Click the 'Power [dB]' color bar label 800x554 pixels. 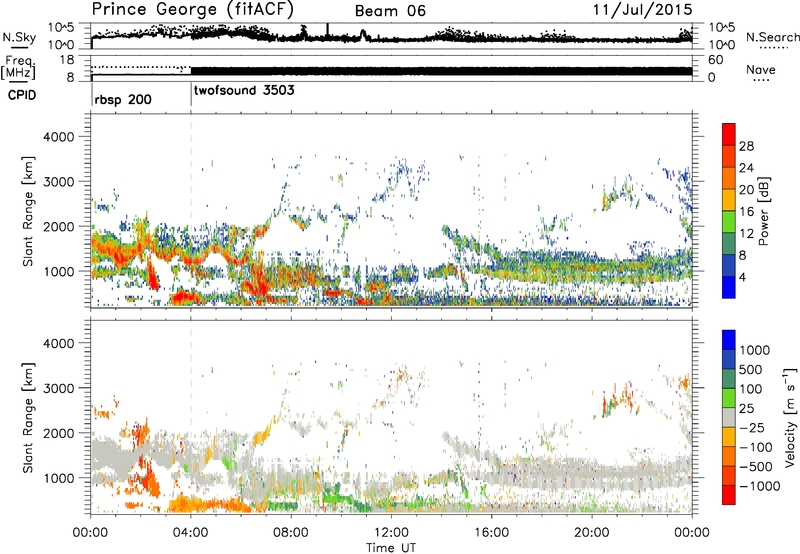pos(763,211)
